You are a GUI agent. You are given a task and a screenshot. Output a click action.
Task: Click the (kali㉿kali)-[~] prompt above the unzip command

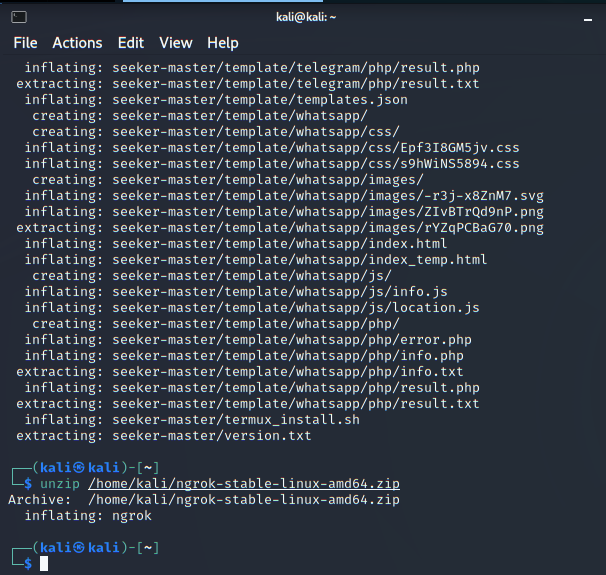click(x=95, y=468)
